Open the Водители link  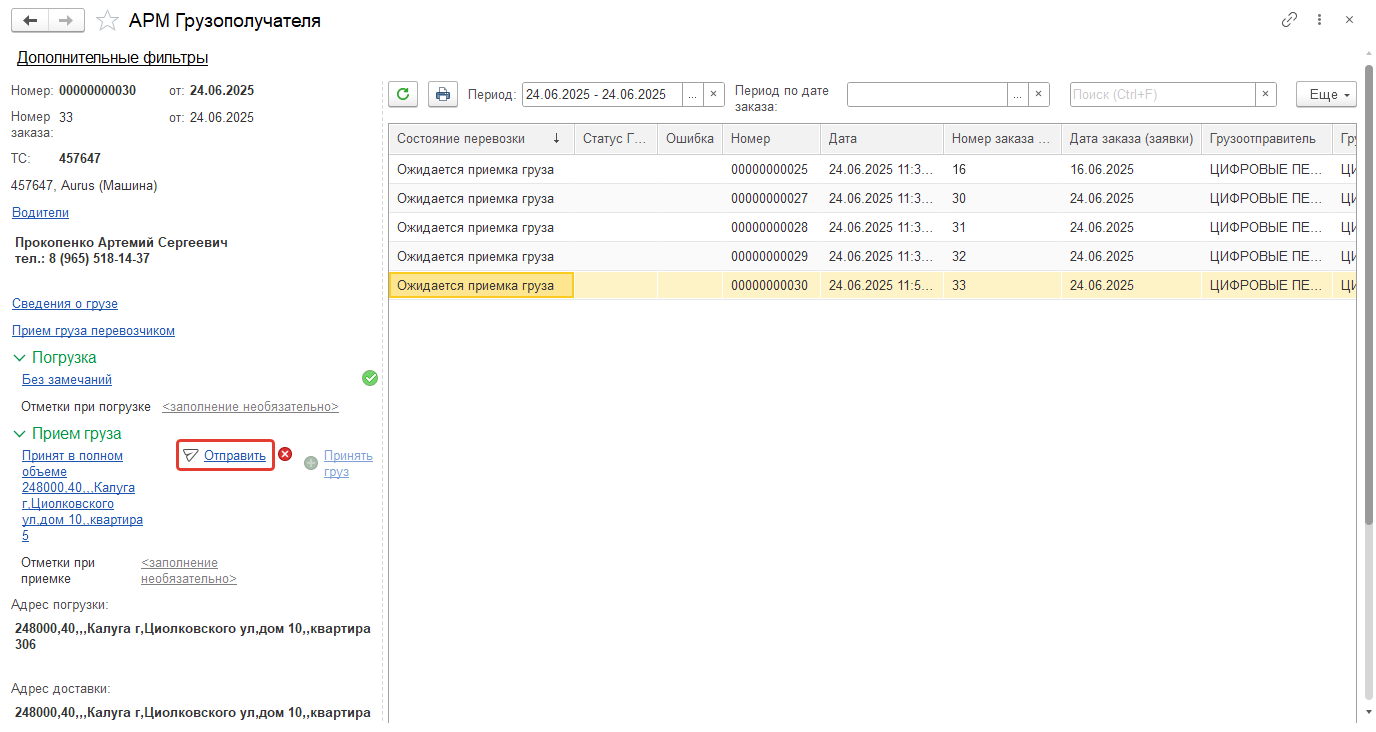[40, 212]
